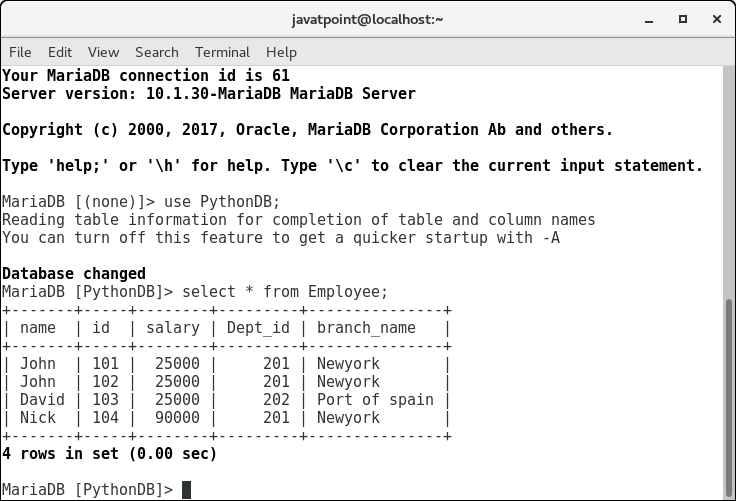The width and height of the screenshot is (736, 501).
Task: Open the Terminal menu
Action: tap(222, 52)
